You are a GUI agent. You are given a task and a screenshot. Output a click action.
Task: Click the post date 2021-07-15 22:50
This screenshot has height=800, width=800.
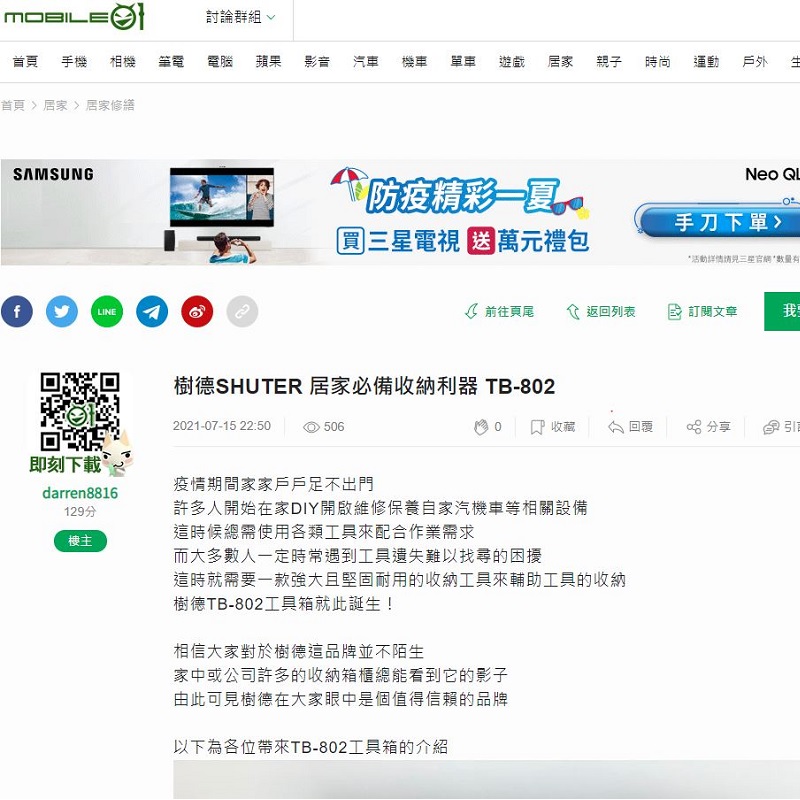tap(222, 426)
